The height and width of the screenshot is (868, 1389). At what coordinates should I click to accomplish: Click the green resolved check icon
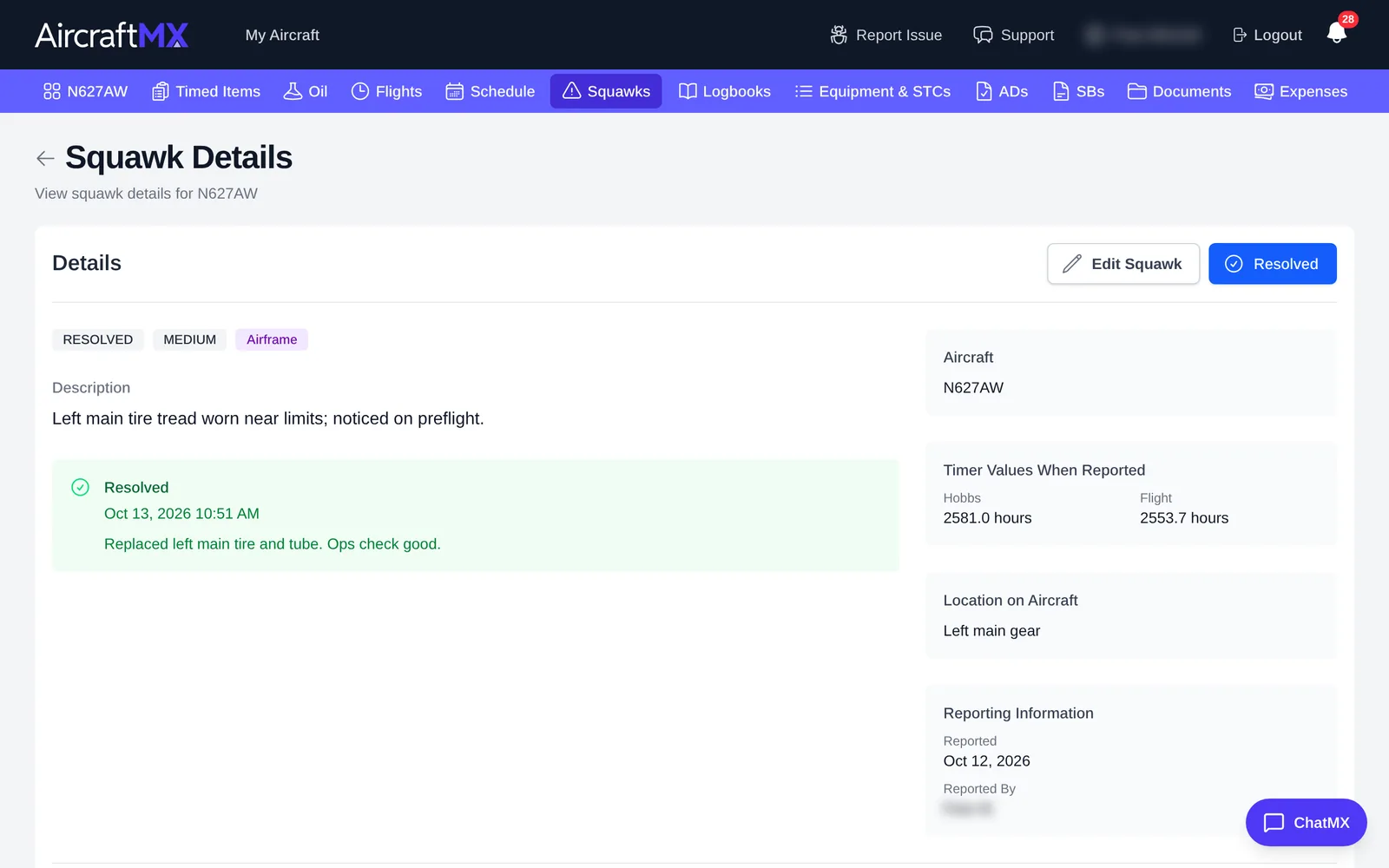click(80, 487)
